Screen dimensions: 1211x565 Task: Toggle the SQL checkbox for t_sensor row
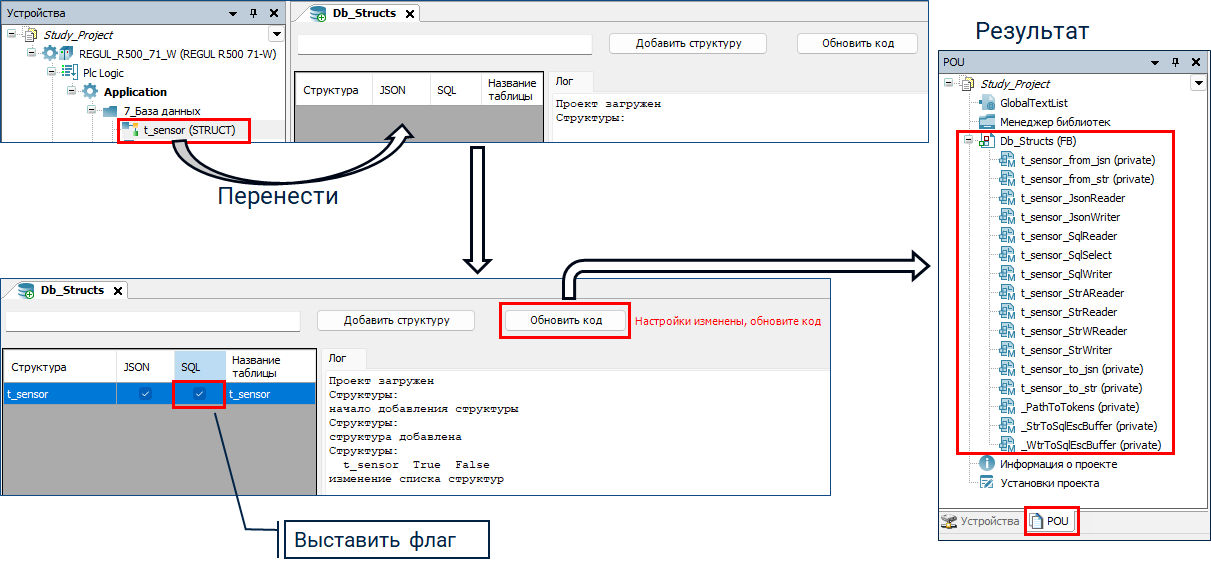(199, 394)
